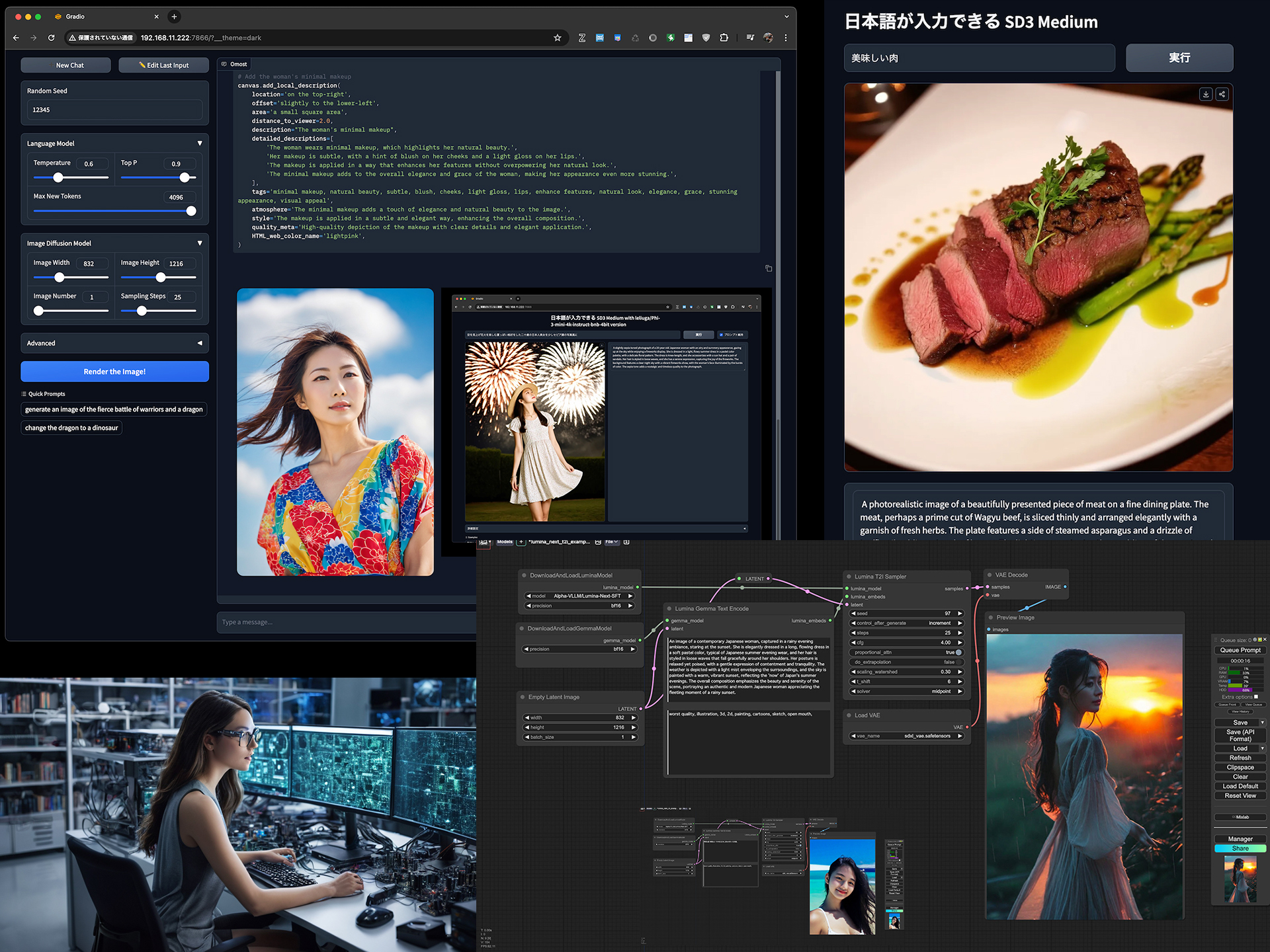
Task: Click the browser forward arrow
Action: click(x=33, y=38)
